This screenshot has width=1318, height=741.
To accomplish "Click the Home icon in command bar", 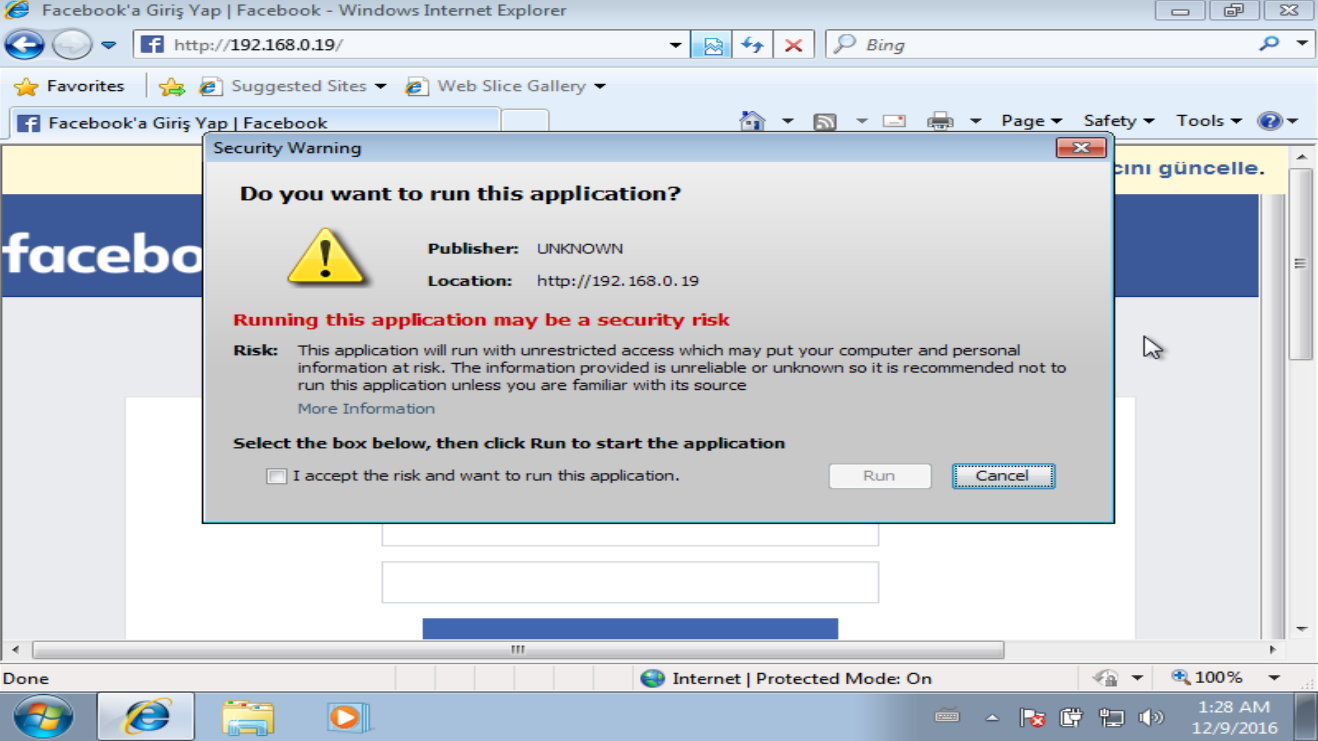I will tap(752, 121).
